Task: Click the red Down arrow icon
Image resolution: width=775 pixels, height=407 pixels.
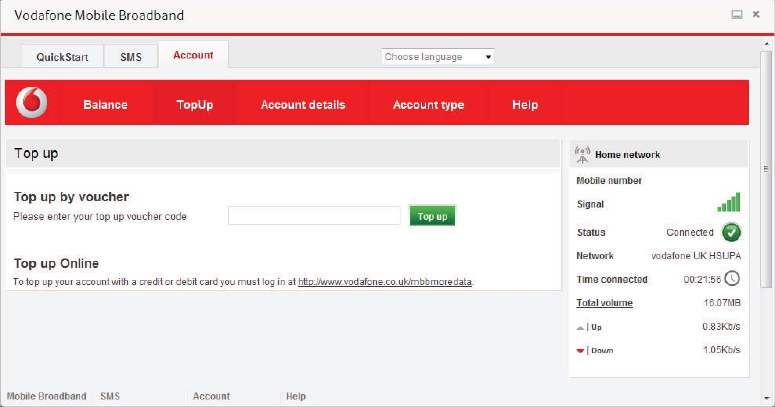Action: point(580,351)
